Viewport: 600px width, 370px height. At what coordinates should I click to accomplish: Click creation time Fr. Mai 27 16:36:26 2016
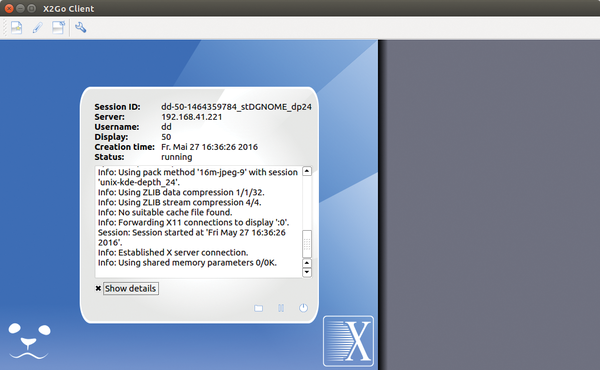tap(209, 147)
